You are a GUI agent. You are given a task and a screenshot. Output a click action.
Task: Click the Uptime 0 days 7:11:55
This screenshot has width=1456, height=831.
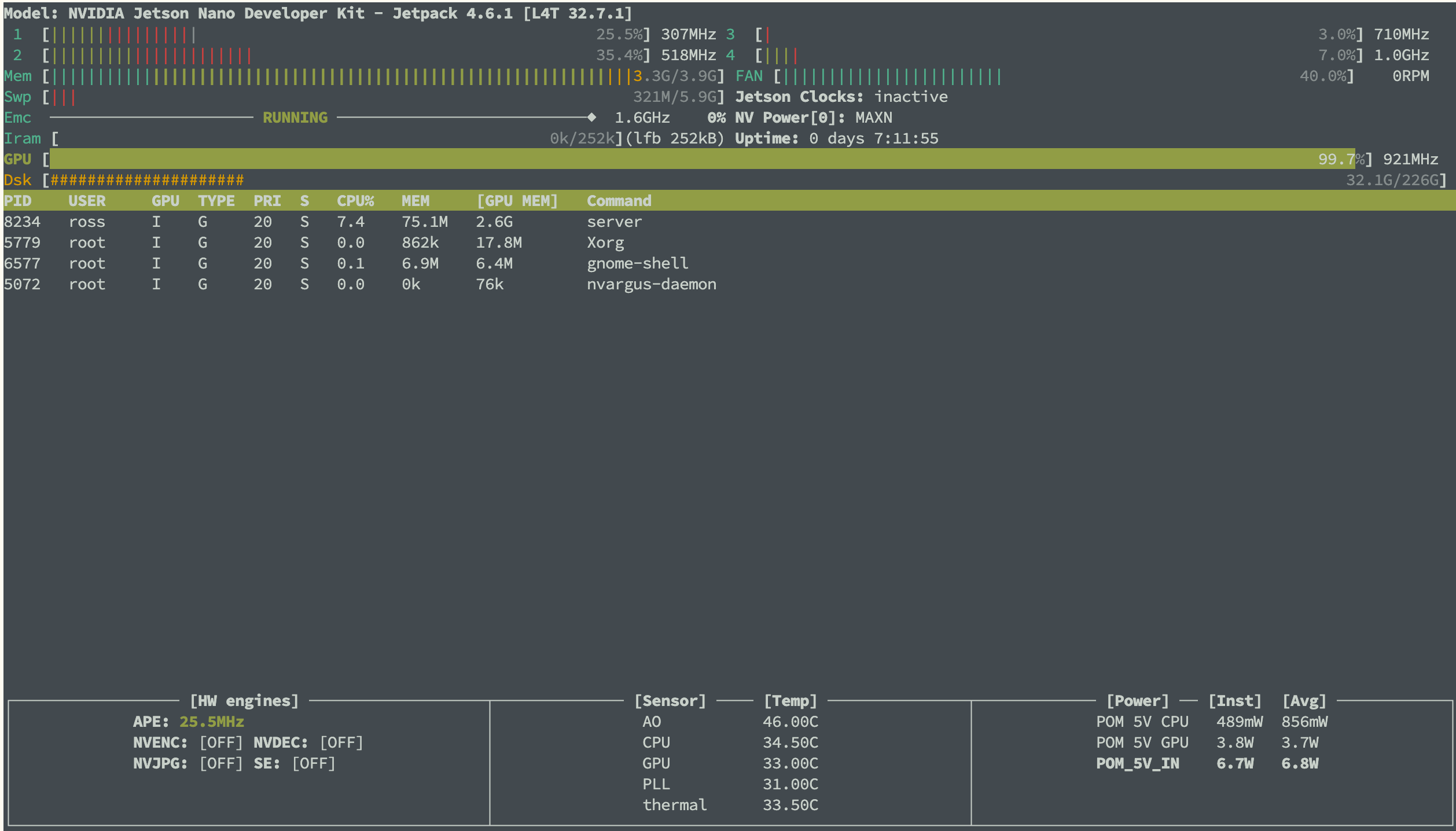click(837, 139)
